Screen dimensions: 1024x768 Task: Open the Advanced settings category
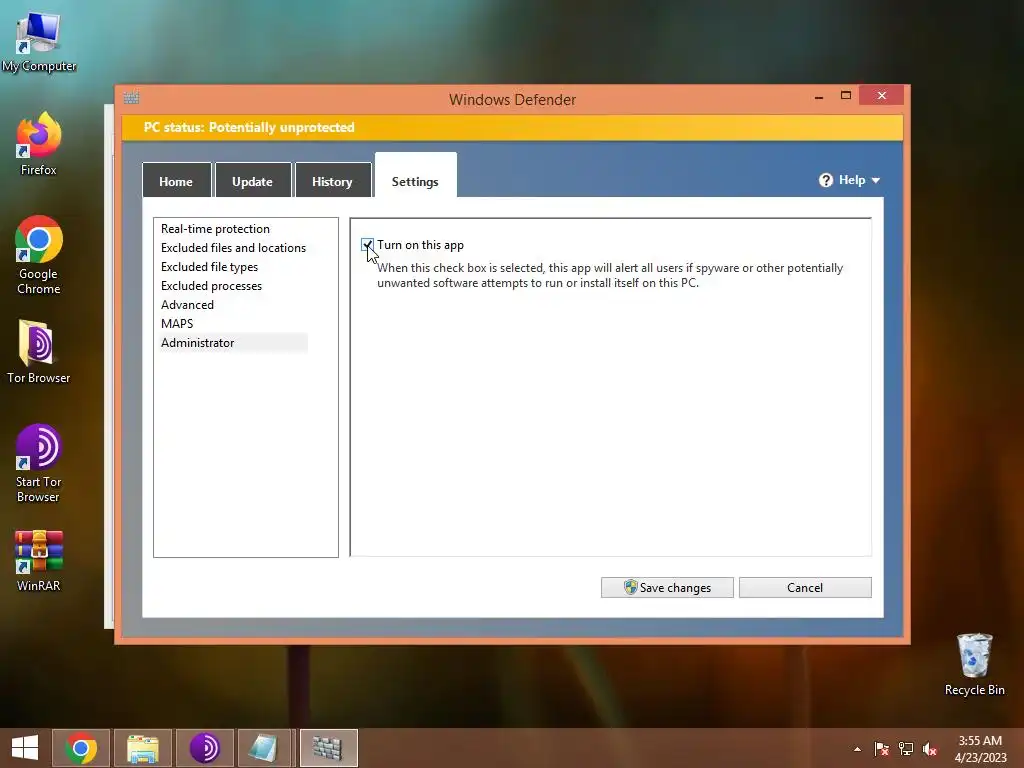pyautogui.click(x=187, y=305)
